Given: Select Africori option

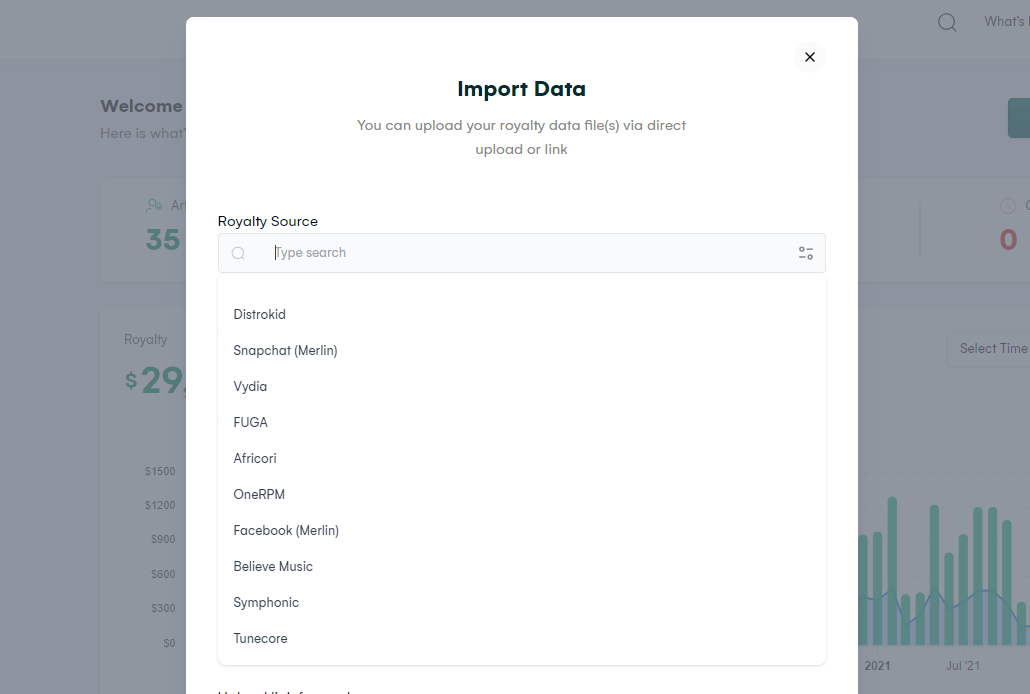Looking at the screenshot, I should (522, 459).
